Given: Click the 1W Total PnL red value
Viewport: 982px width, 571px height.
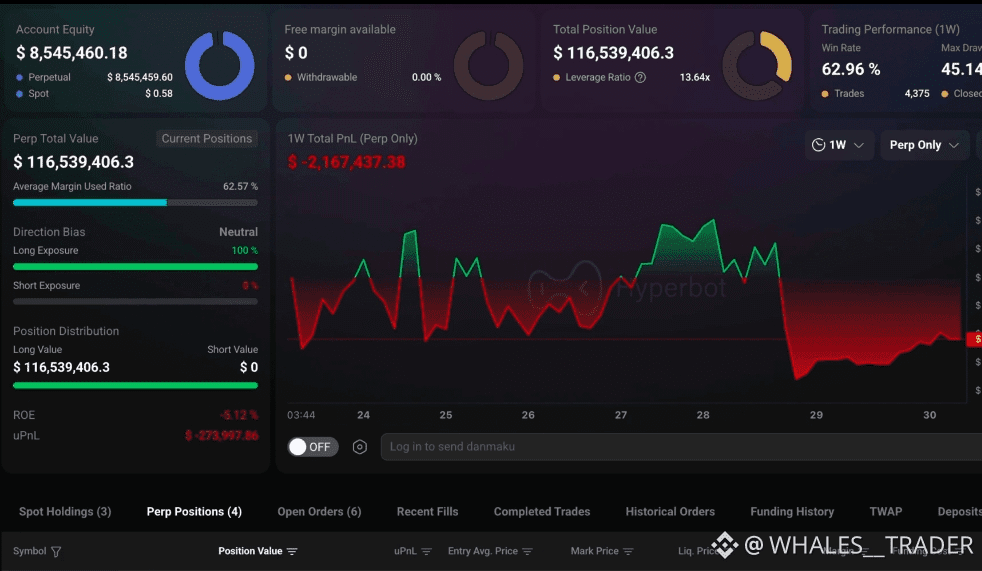Looking at the screenshot, I should click(x=346, y=162).
